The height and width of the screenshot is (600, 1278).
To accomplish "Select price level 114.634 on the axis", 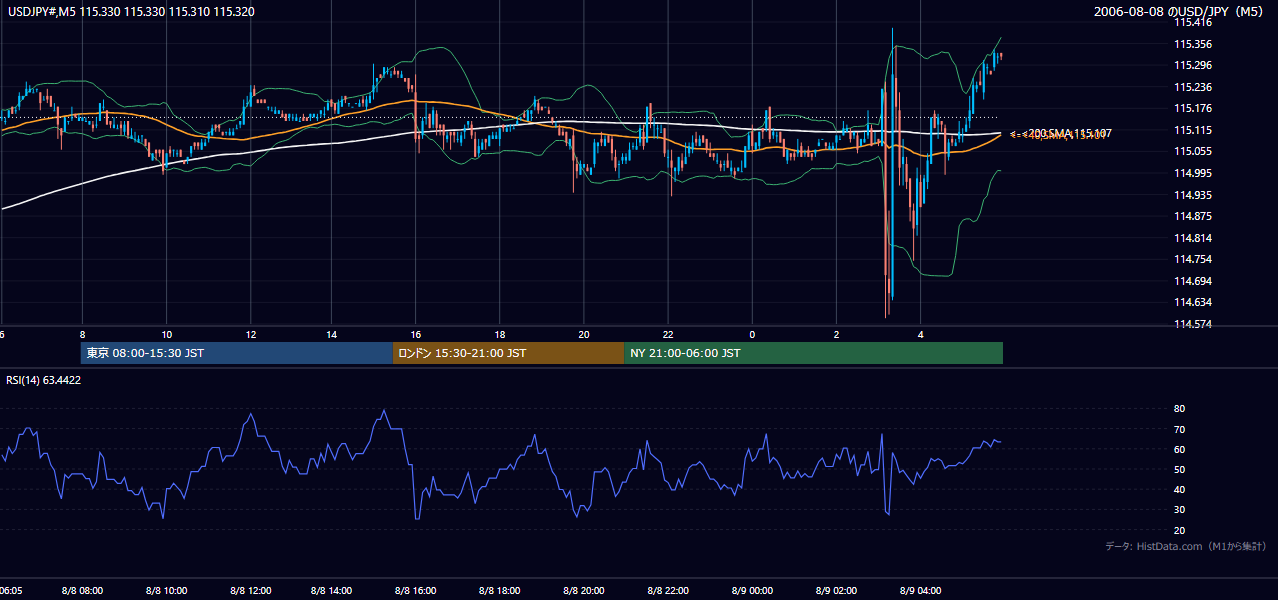I will pos(1195,302).
